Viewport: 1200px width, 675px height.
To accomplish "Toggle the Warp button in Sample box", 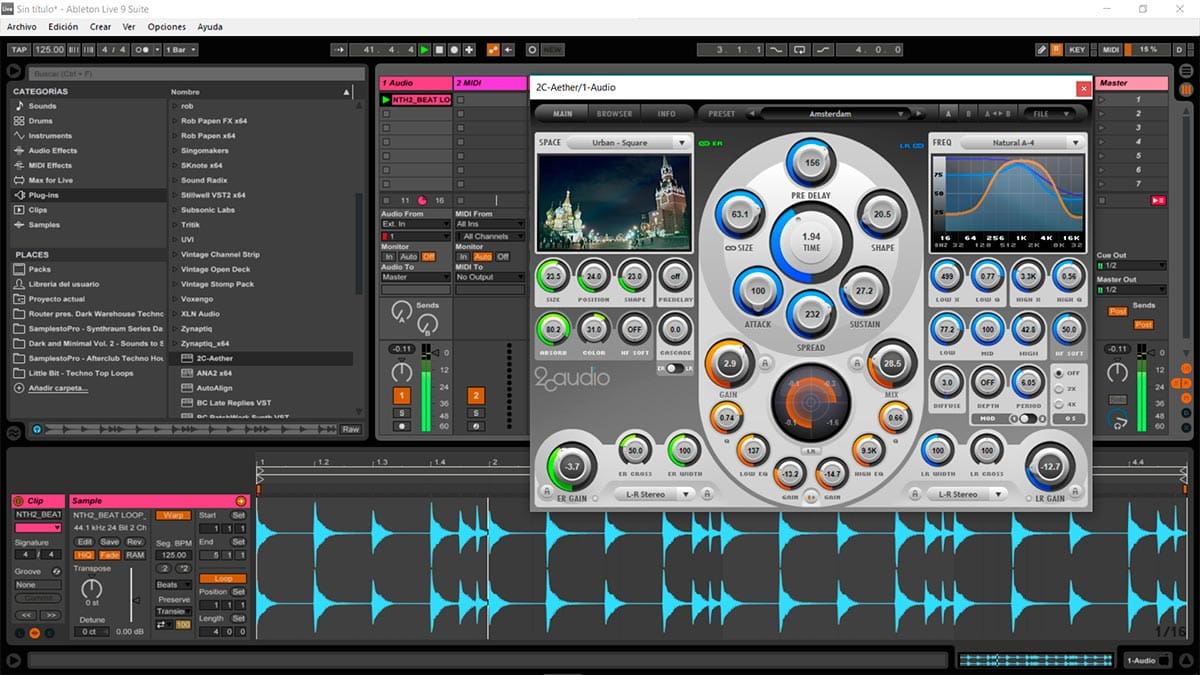I will (173, 515).
